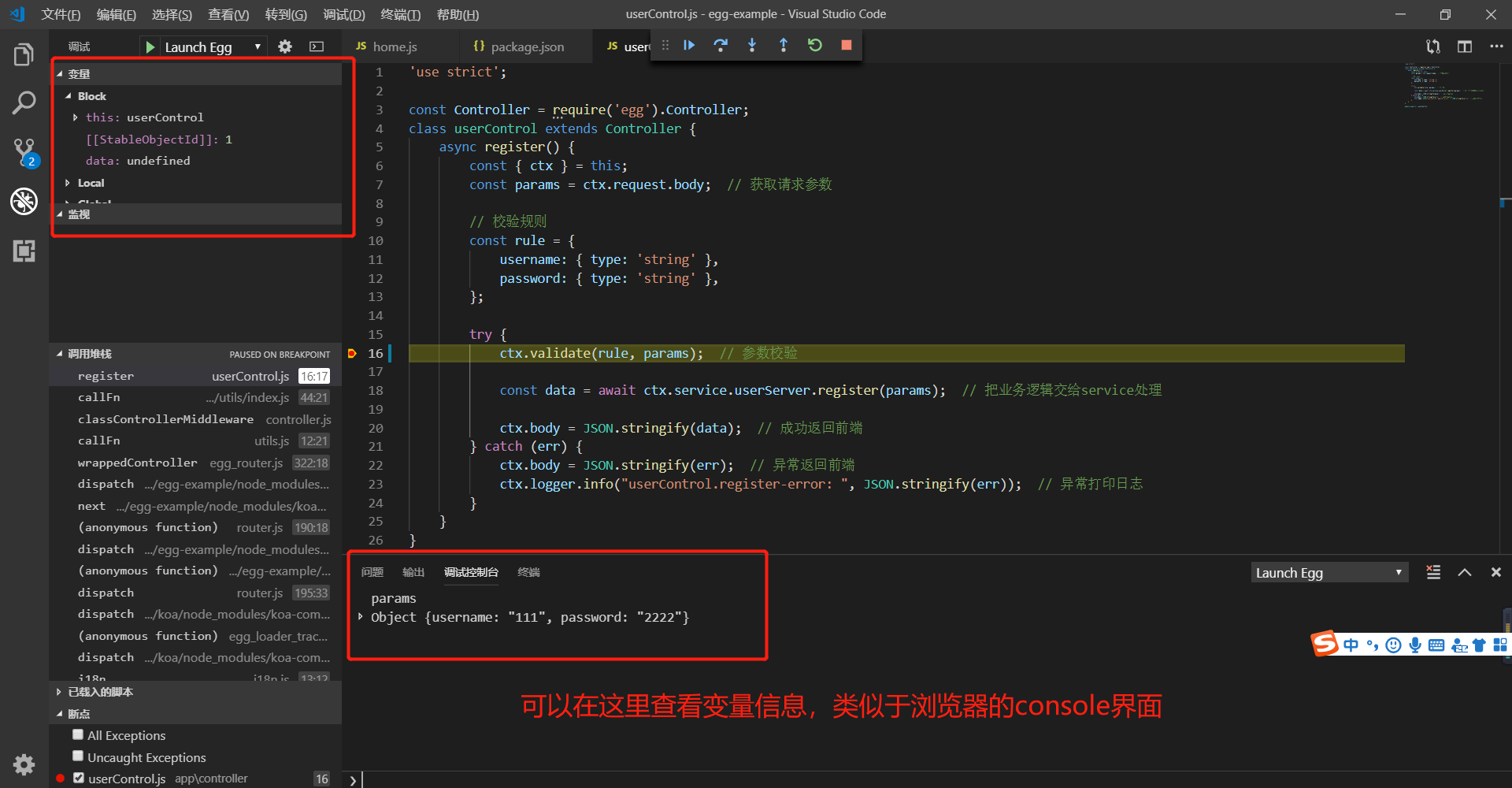
Task: Open the debug configuration gear icon
Action: 284,46
